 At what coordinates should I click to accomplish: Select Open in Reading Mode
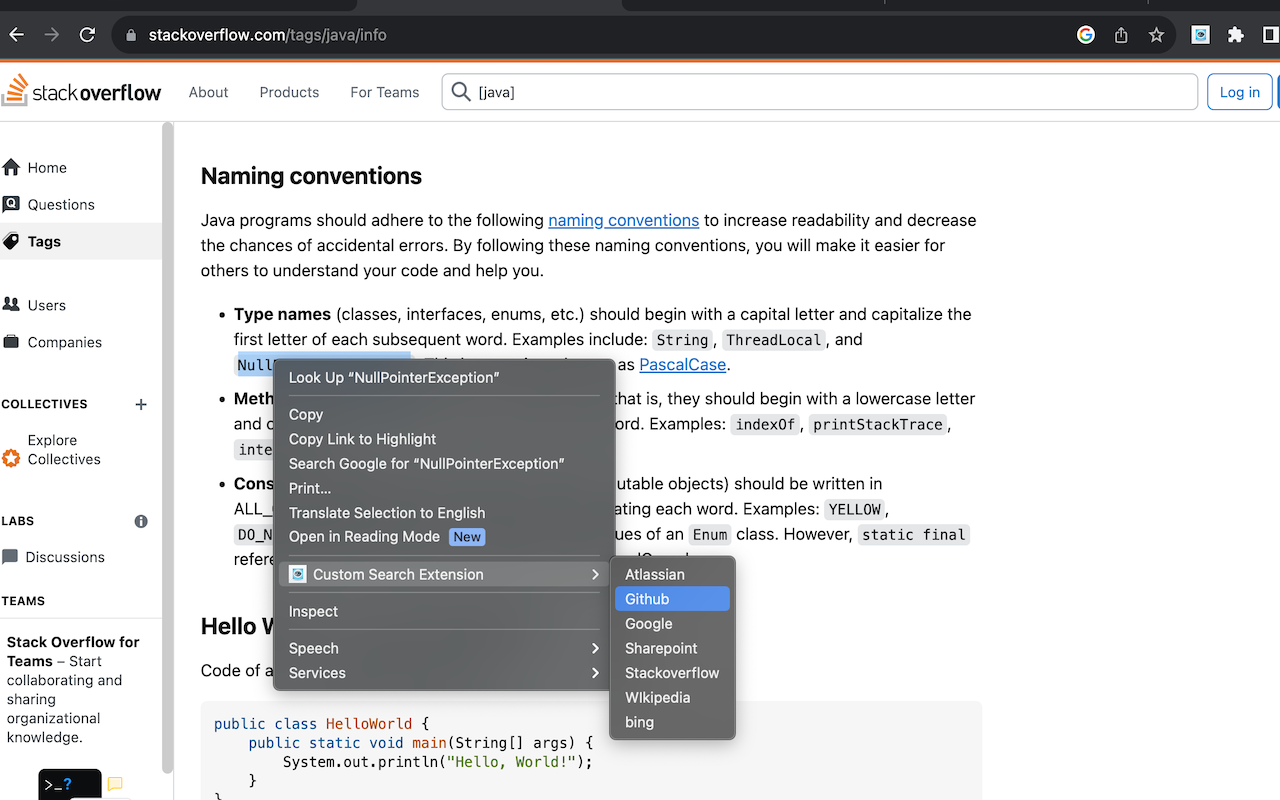pos(364,537)
